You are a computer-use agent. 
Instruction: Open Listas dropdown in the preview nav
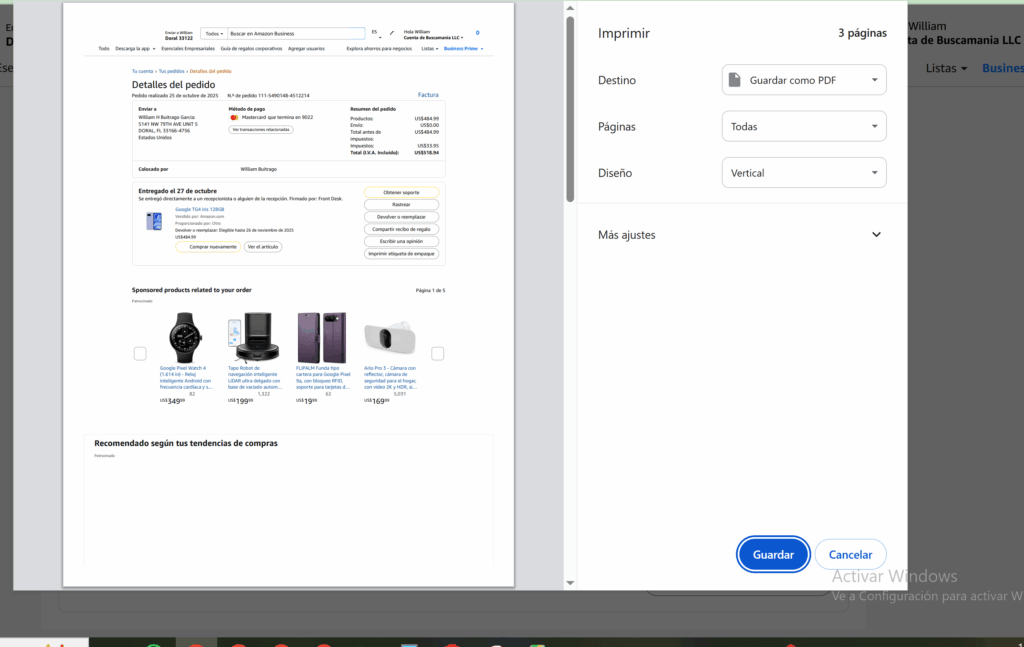pos(429,48)
